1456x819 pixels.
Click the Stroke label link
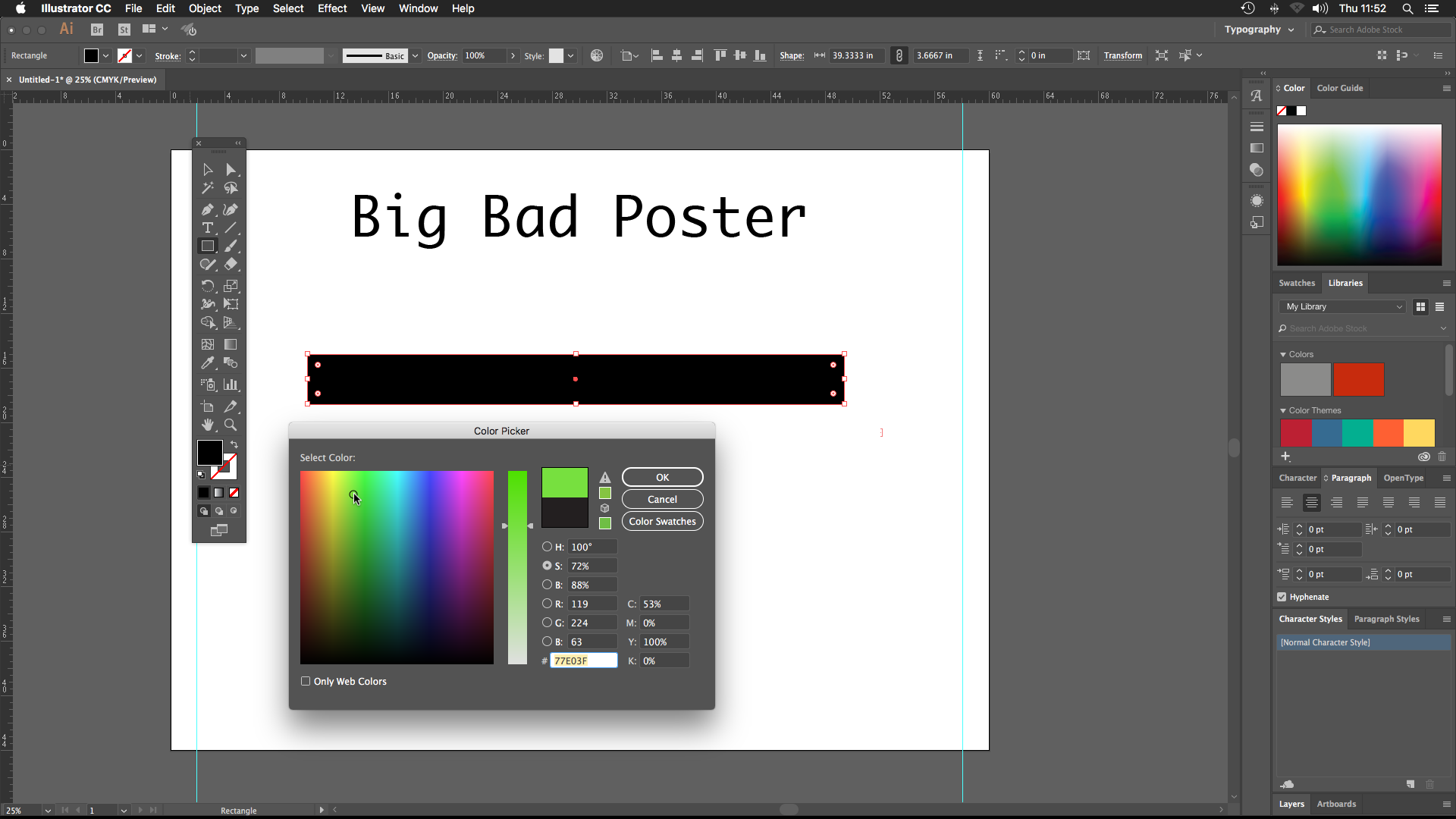click(x=168, y=56)
